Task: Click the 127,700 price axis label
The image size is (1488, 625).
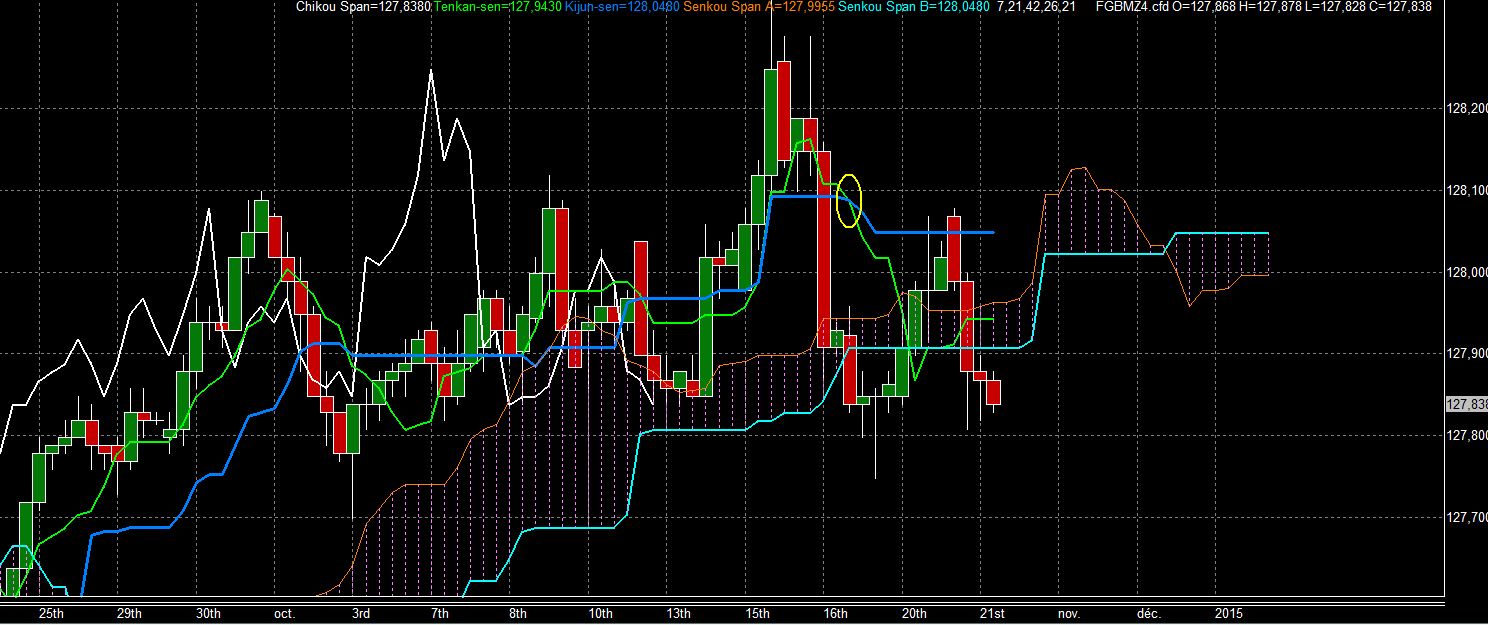Action: [x=1467, y=517]
